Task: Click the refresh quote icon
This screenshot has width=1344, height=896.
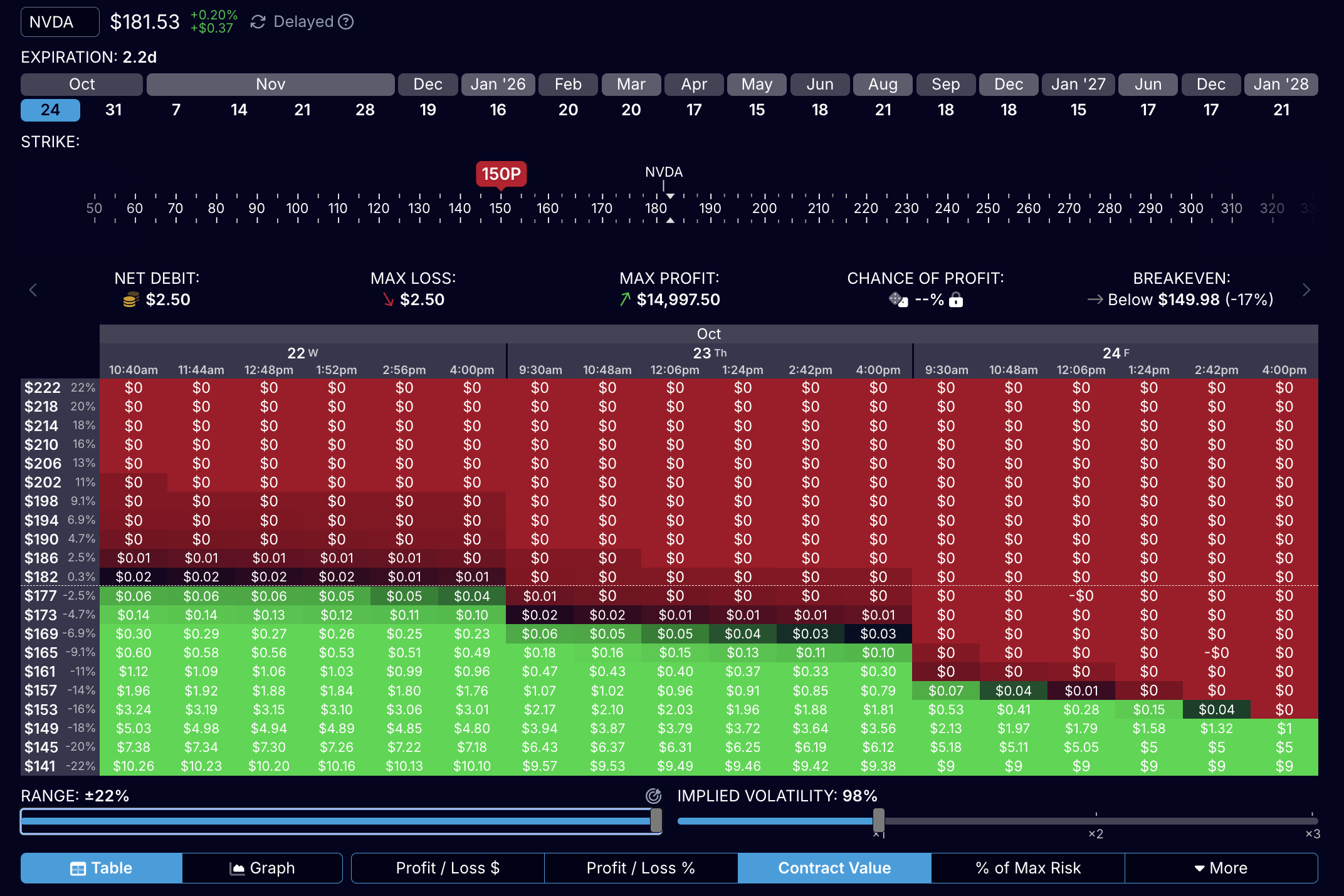Action: click(x=258, y=22)
